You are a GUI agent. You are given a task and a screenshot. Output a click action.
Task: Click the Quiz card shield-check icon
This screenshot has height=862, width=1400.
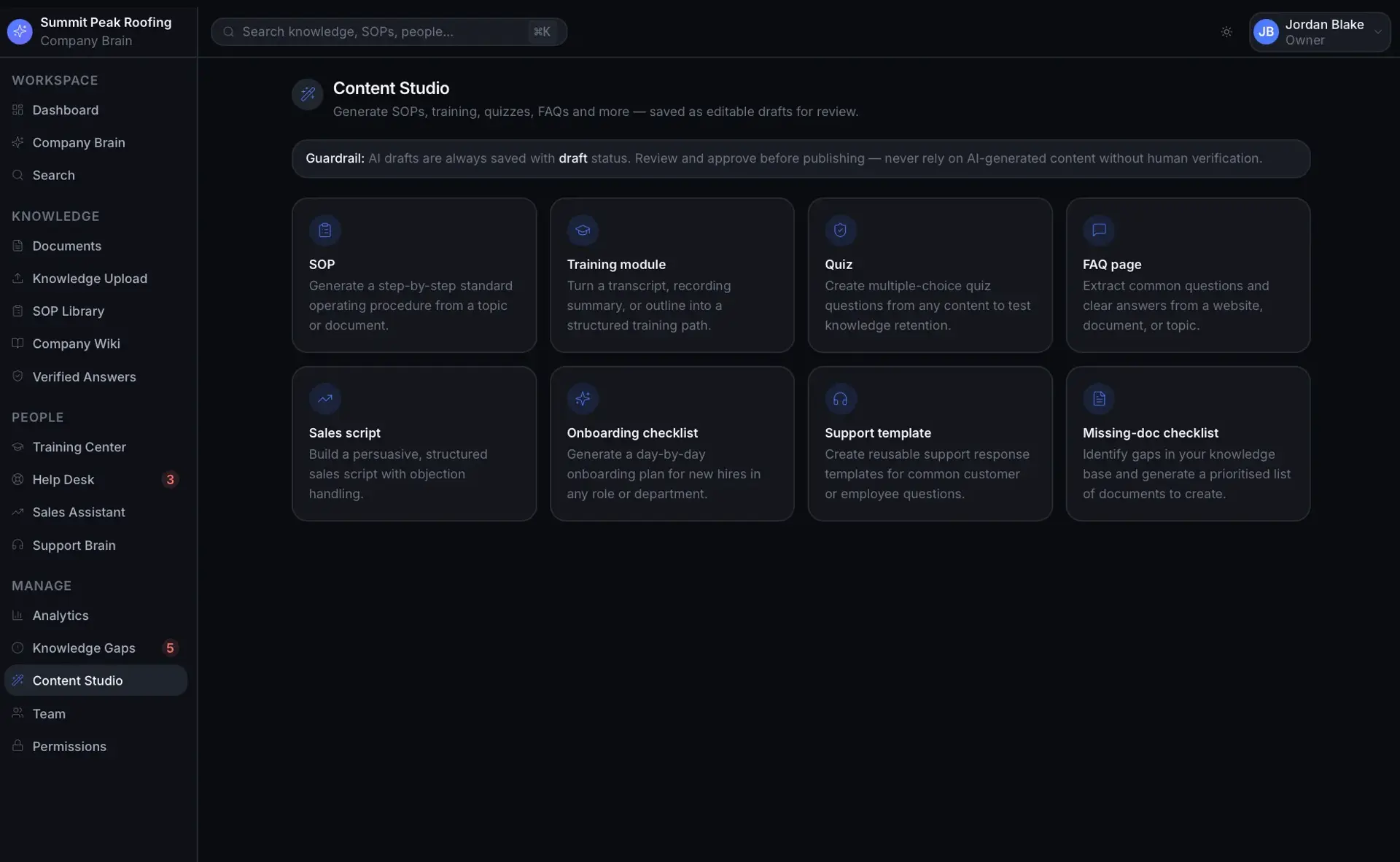click(x=840, y=230)
